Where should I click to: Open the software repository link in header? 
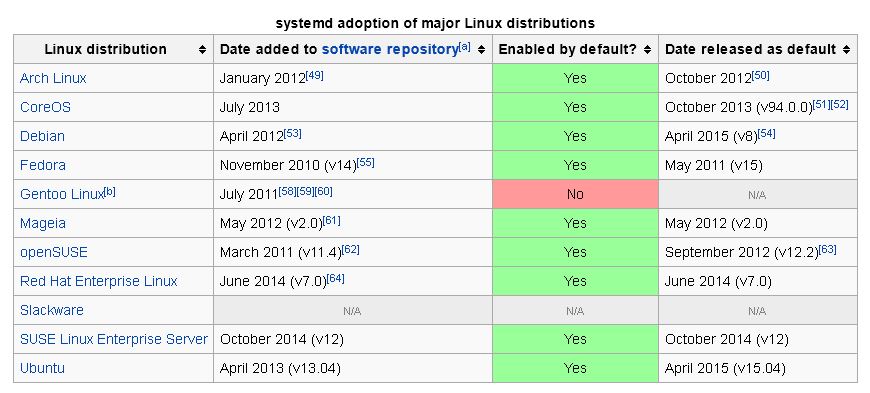pos(390,49)
